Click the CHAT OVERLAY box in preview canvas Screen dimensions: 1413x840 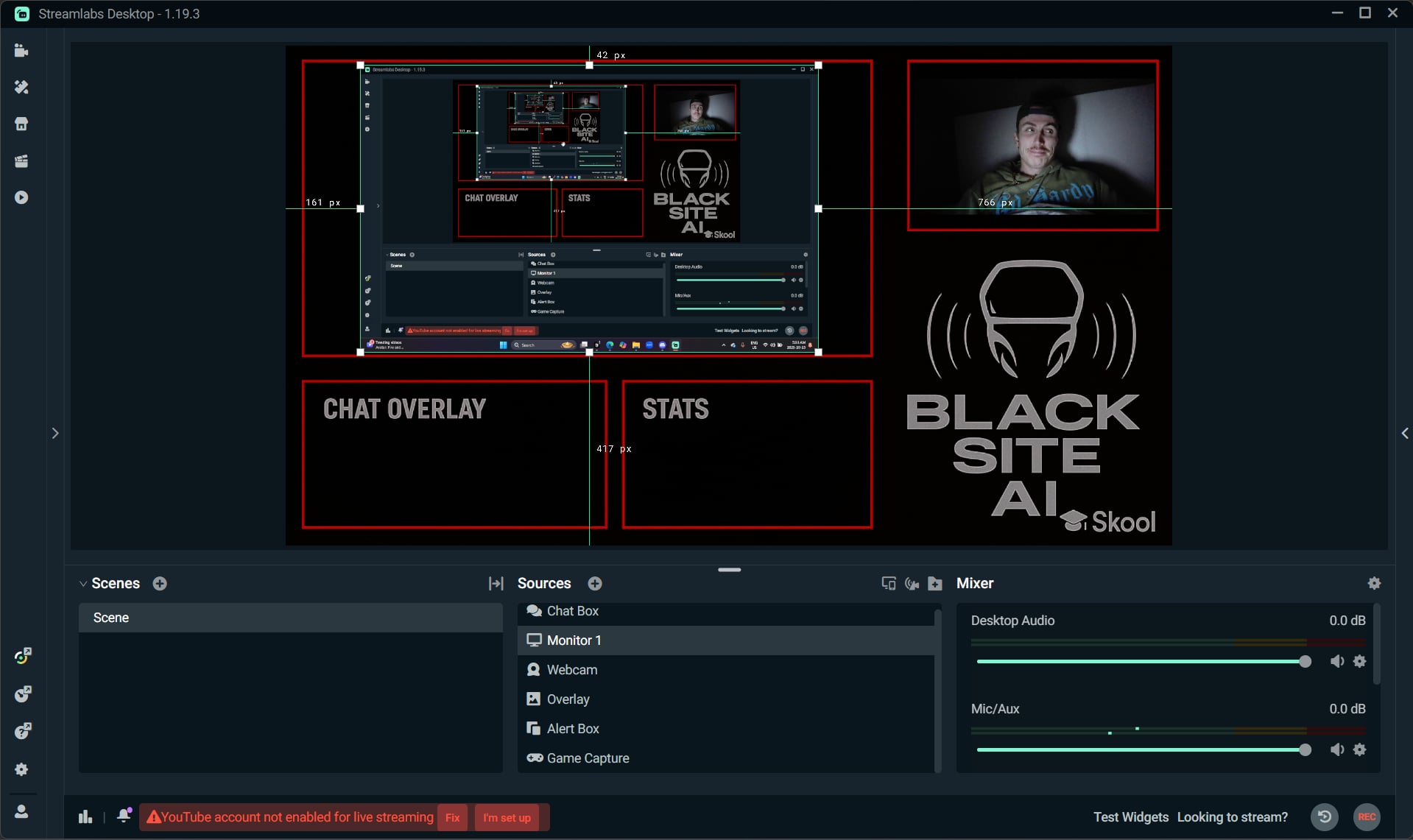(454, 454)
